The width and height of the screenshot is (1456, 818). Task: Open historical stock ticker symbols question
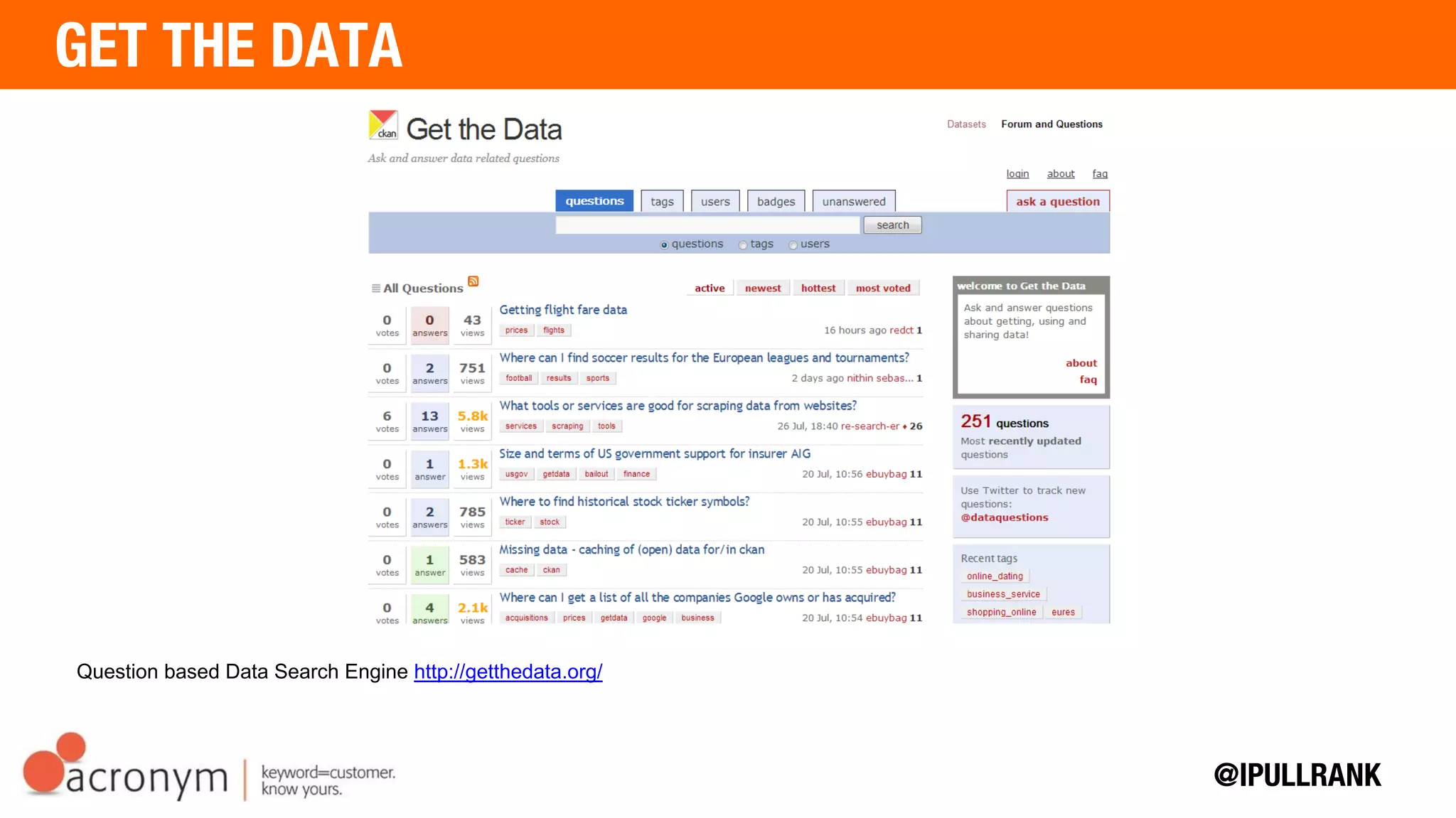[x=624, y=502]
